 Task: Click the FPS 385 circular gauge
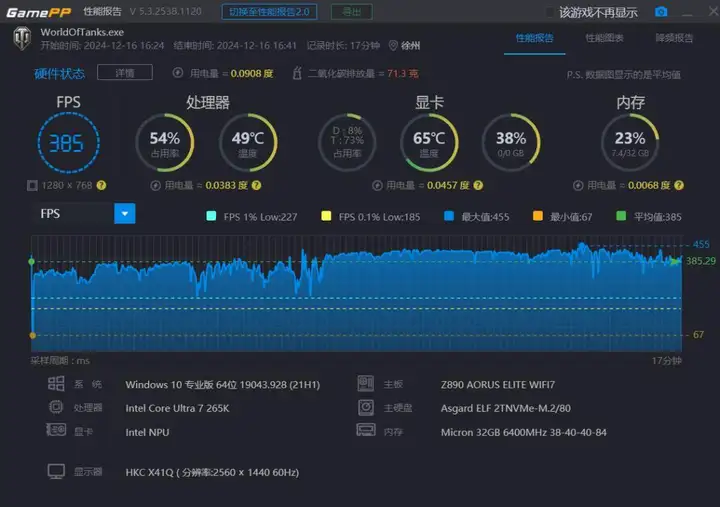[68, 143]
